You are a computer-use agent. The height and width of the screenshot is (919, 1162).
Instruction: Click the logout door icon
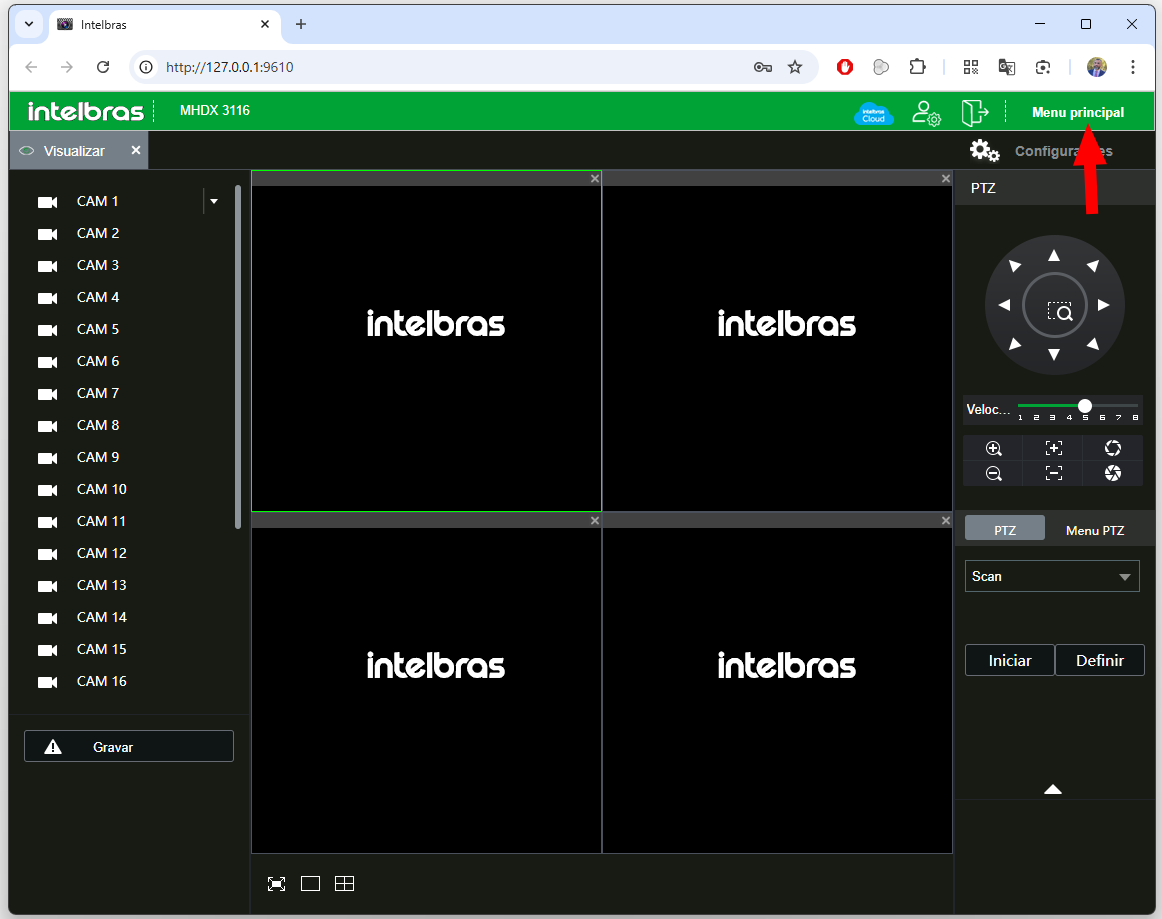tap(975, 113)
